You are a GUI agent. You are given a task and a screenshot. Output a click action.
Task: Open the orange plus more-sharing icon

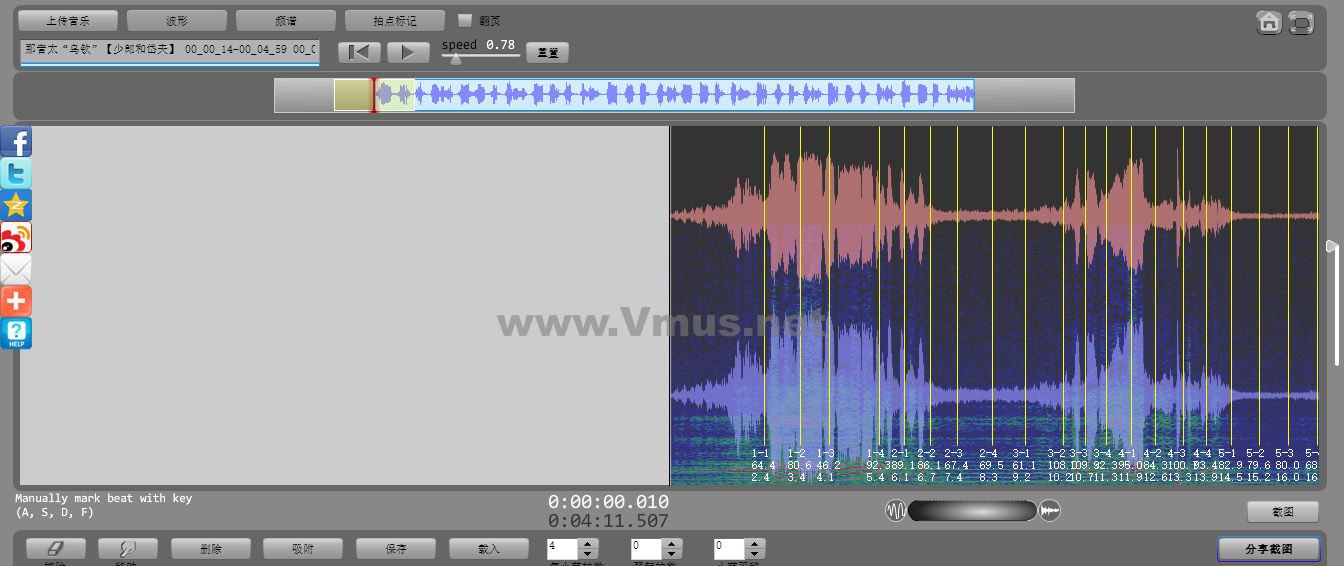click(16, 301)
